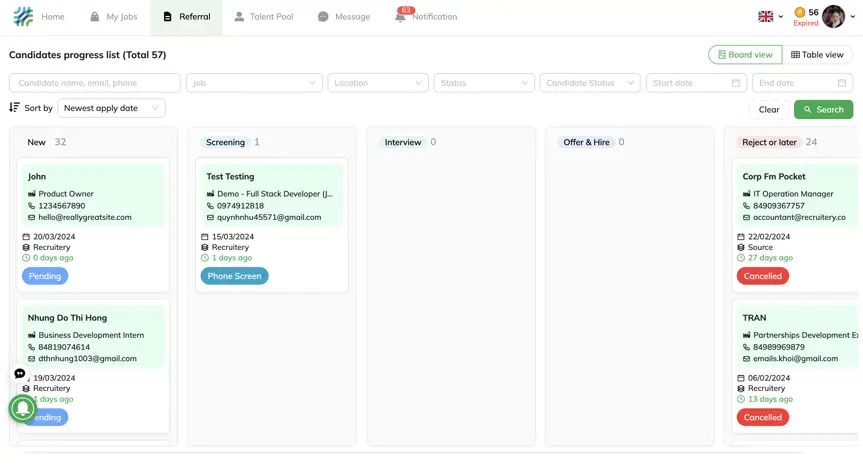Click phone icon on John's card
The image size is (863, 465).
31,206
